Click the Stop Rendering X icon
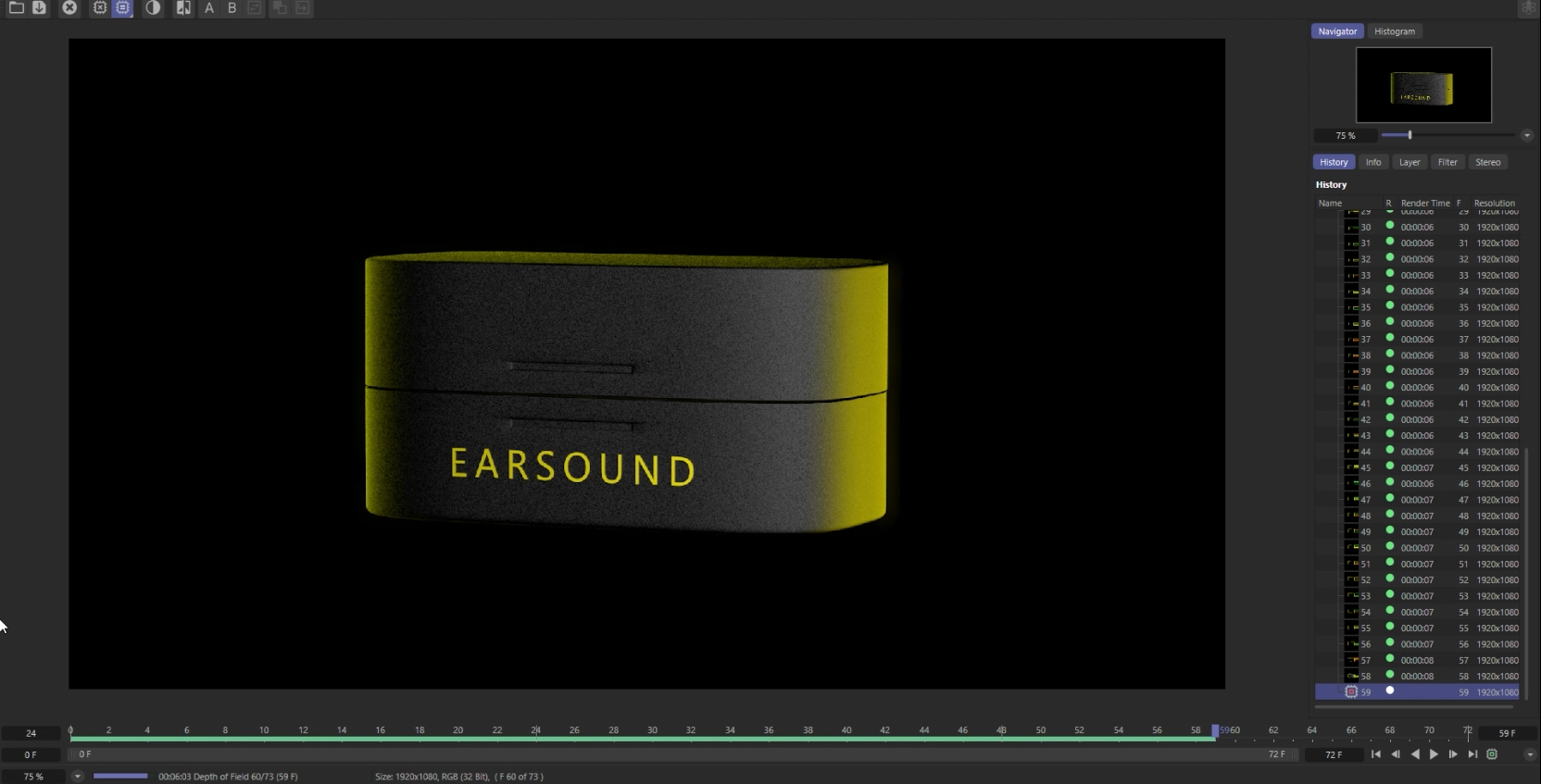Image resolution: width=1541 pixels, height=784 pixels. [69, 7]
